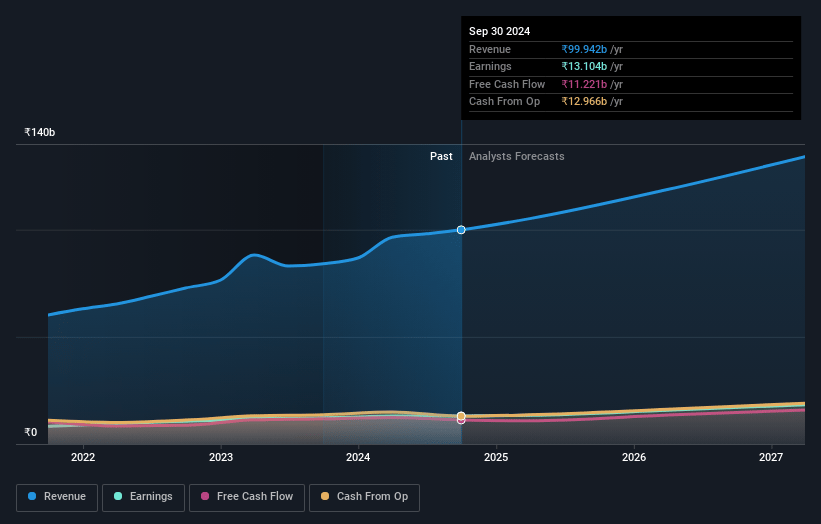Click the 2023 x-axis label

click(220, 458)
